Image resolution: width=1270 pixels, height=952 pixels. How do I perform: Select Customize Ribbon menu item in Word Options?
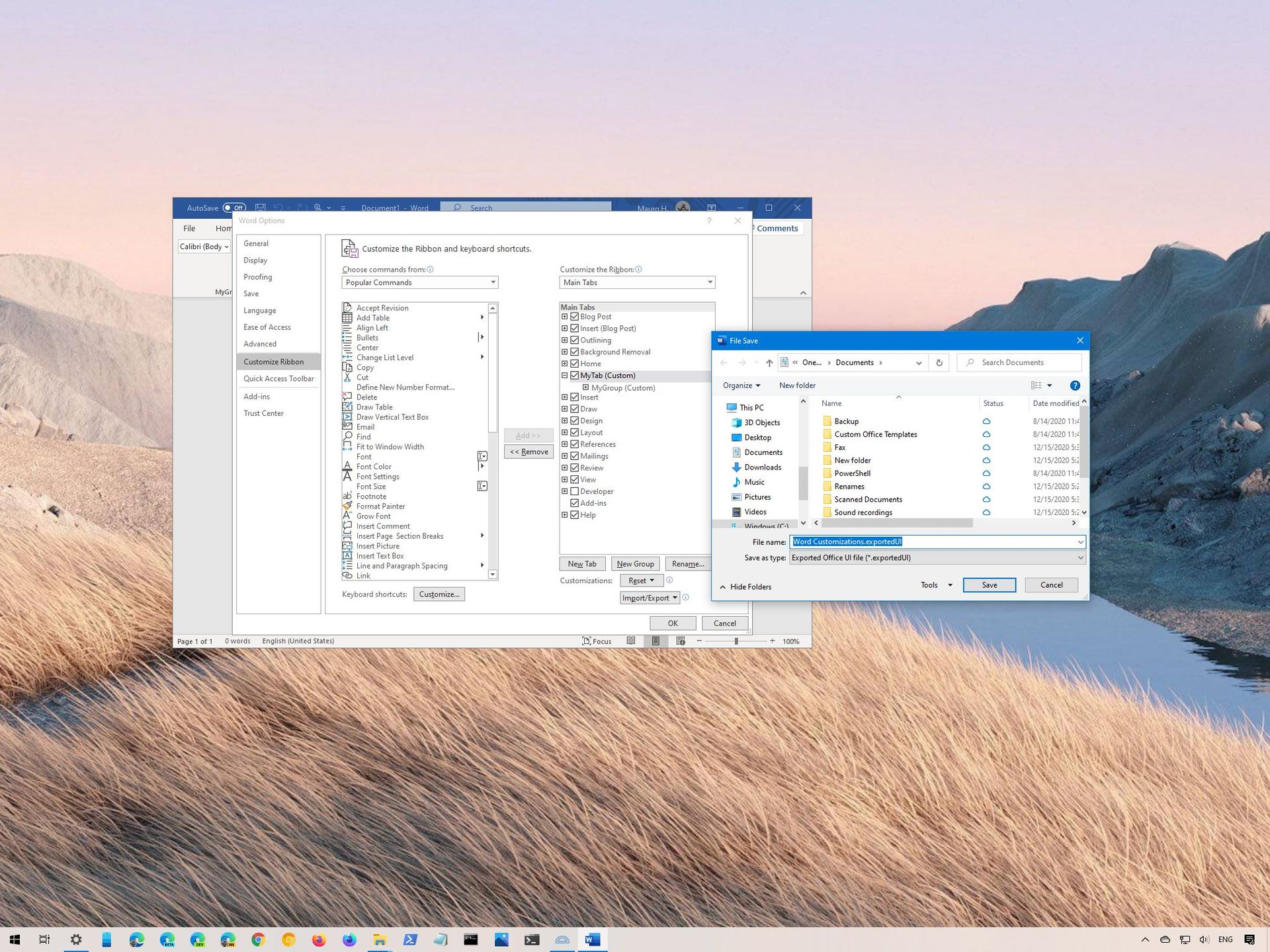click(x=276, y=361)
